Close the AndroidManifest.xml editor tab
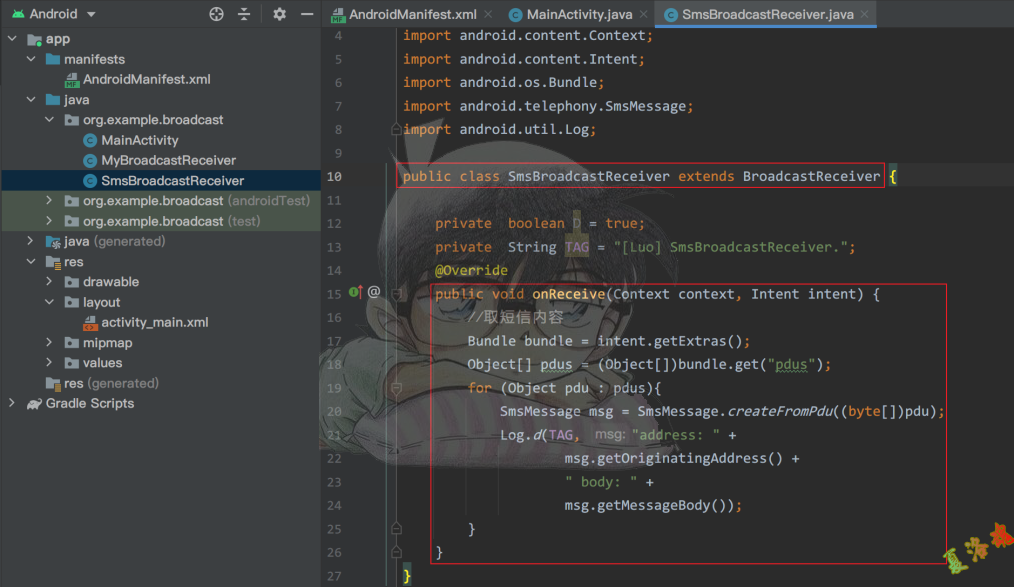The image size is (1014, 587). (x=488, y=15)
